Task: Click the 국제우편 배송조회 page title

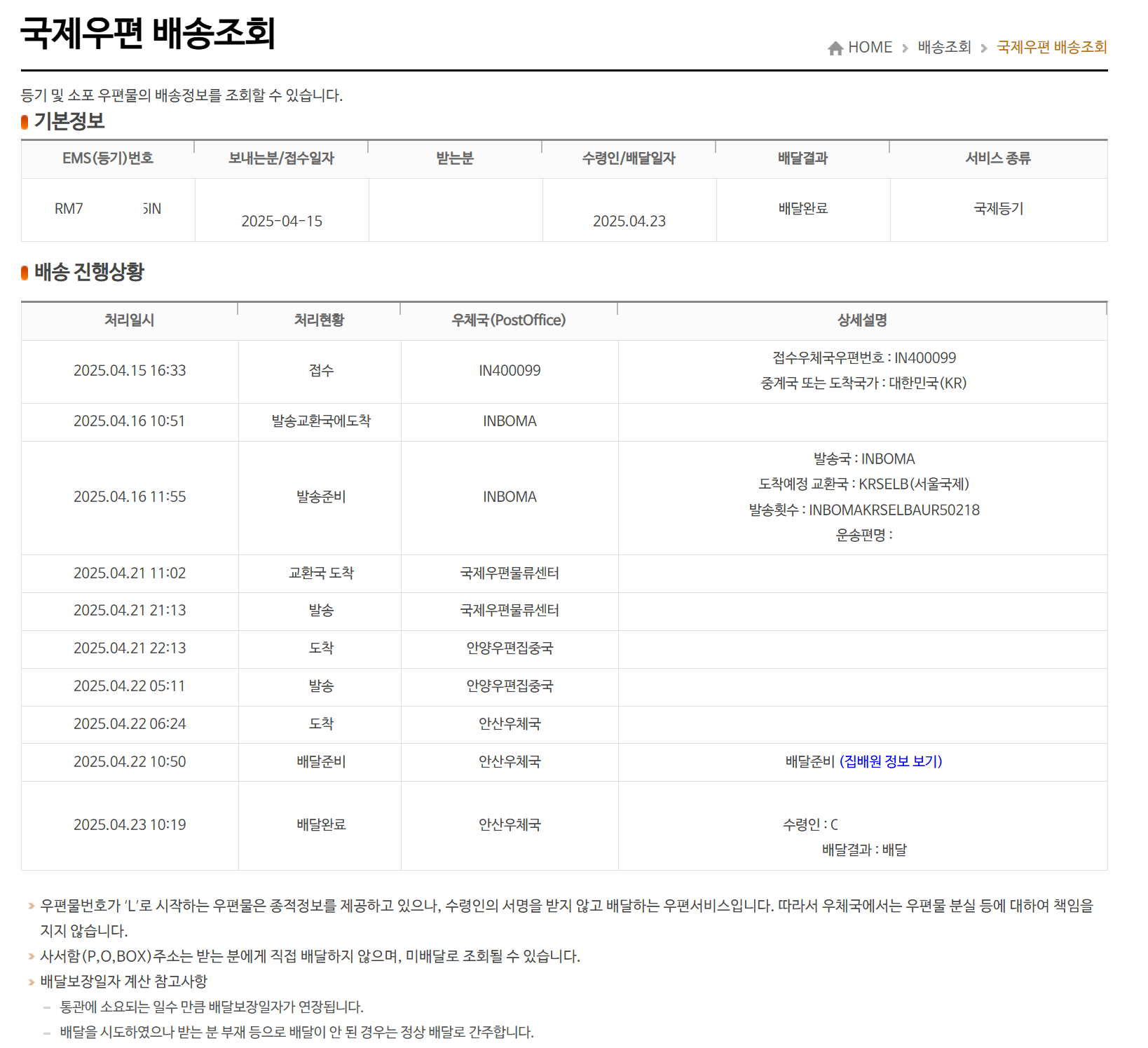Action: coord(148,32)
